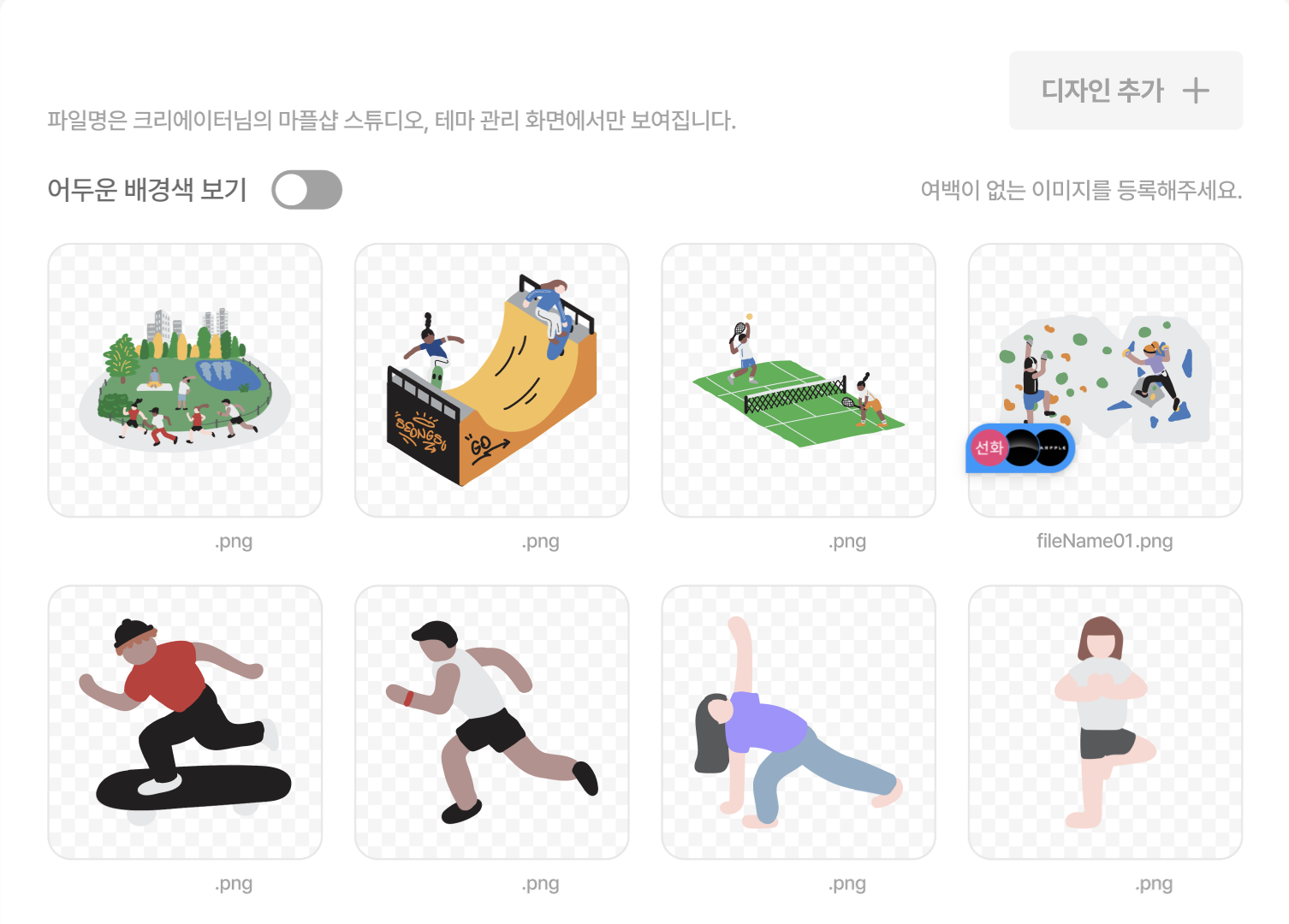Select the skate ramp illustration thumbnail

[492, 381]
